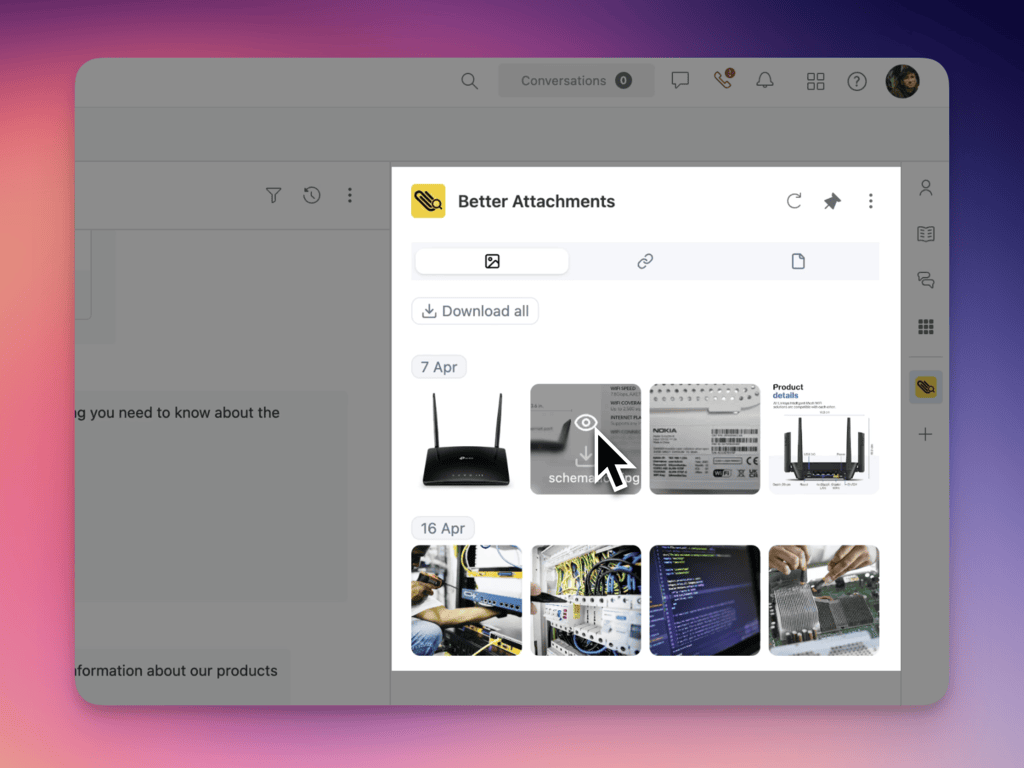Refresh the Better Attachments panel
This screenshot has width=1024, height=768.
coord(794,201)
